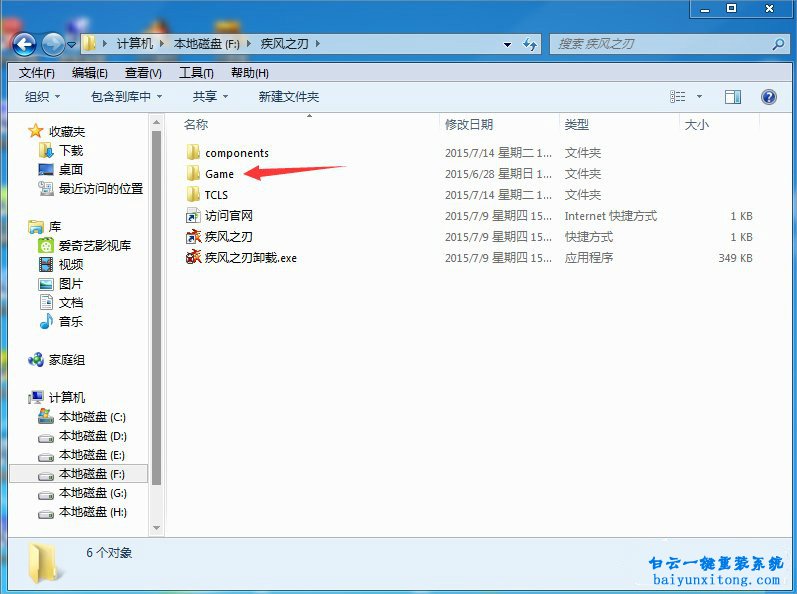Click the change view icon
The image size is (797, 594).
click(678, 97)
